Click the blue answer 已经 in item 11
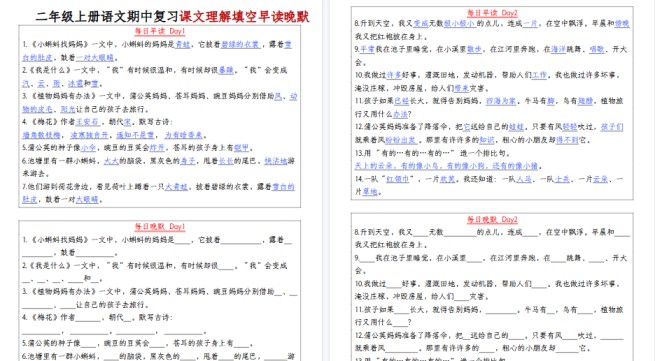Screen dimensions: 655x361 (402, 101)
